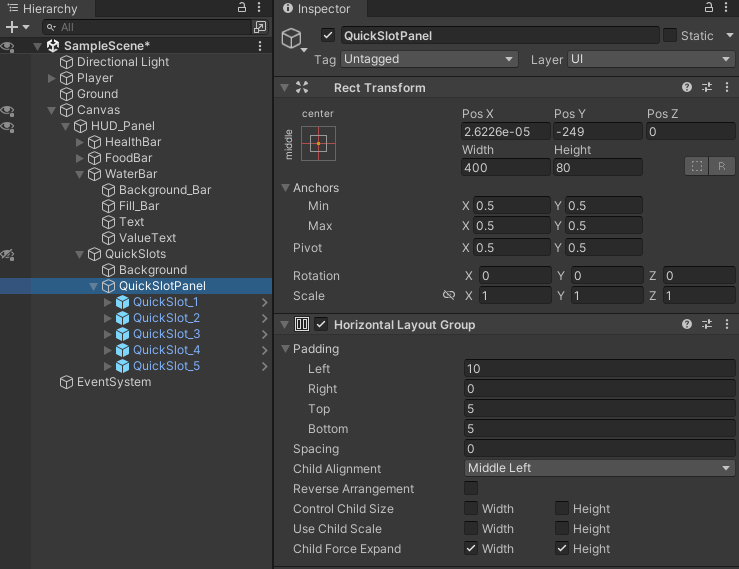
Task: Open Rect Transform help reference
Action: click(687, 87)
